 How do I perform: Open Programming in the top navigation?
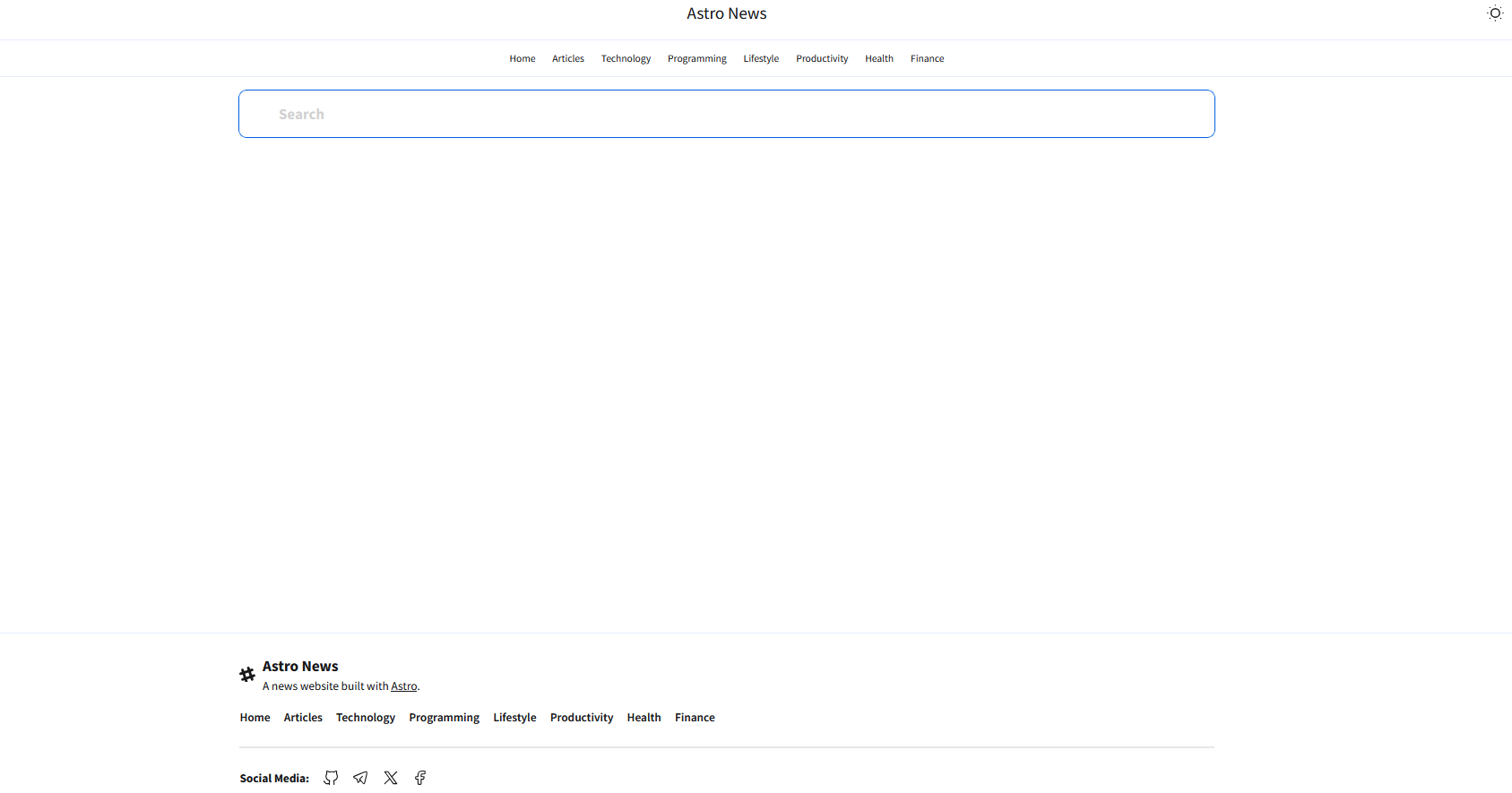[696, 59]
